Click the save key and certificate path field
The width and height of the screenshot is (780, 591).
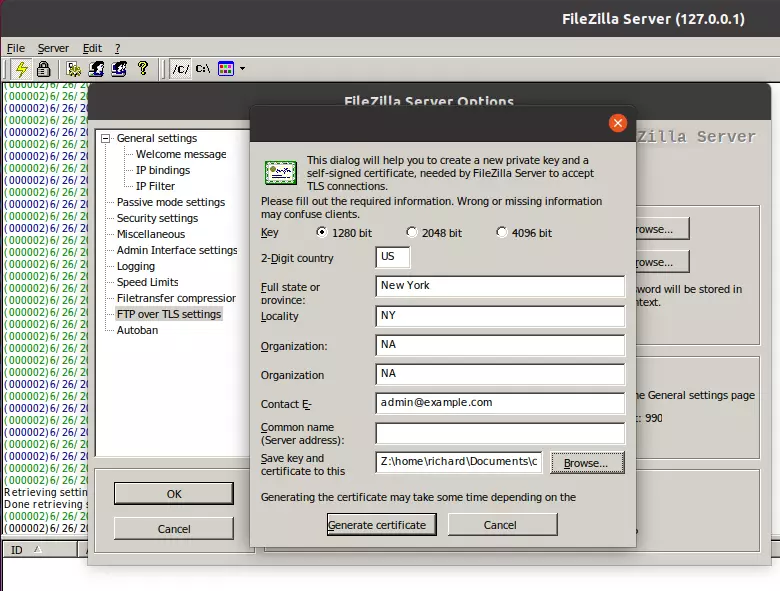click(x=459, y=462)
